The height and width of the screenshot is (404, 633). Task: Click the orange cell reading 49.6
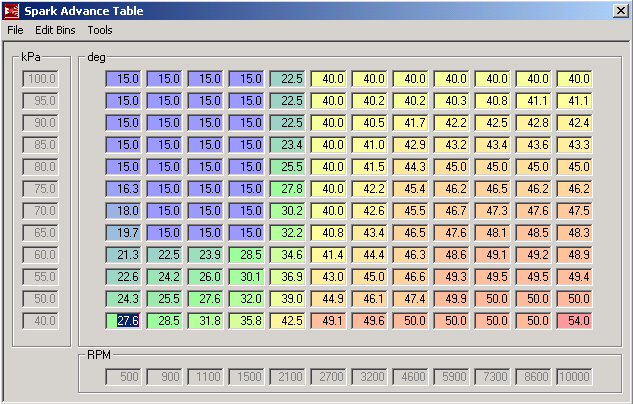[368, 320]
